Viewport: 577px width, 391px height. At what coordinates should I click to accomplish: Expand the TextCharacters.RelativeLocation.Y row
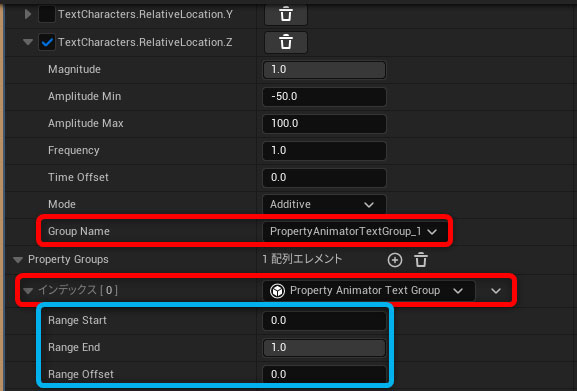tap(28, 14)
